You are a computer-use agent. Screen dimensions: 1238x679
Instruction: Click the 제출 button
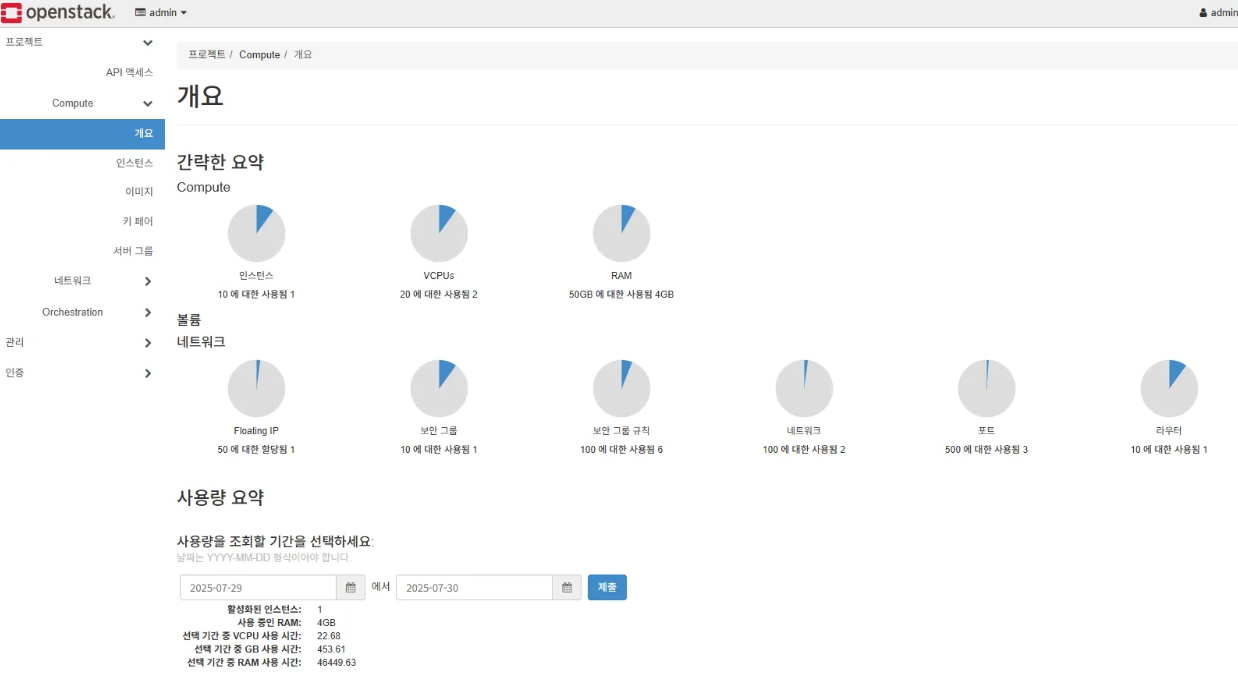pos(607,588)
